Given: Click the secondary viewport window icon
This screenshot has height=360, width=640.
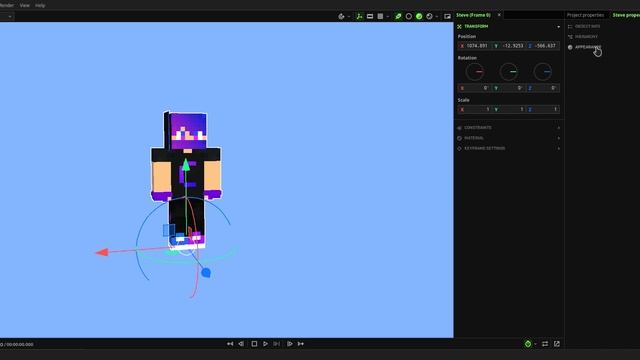Looking at the screenshot, I should pos(447,16).
